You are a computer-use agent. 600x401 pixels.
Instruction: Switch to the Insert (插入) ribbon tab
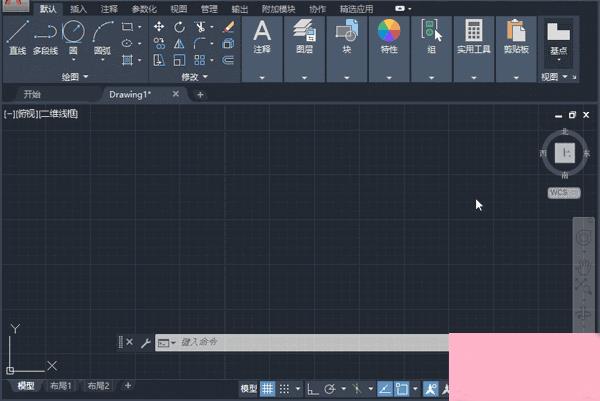click(x=78, y=9)
